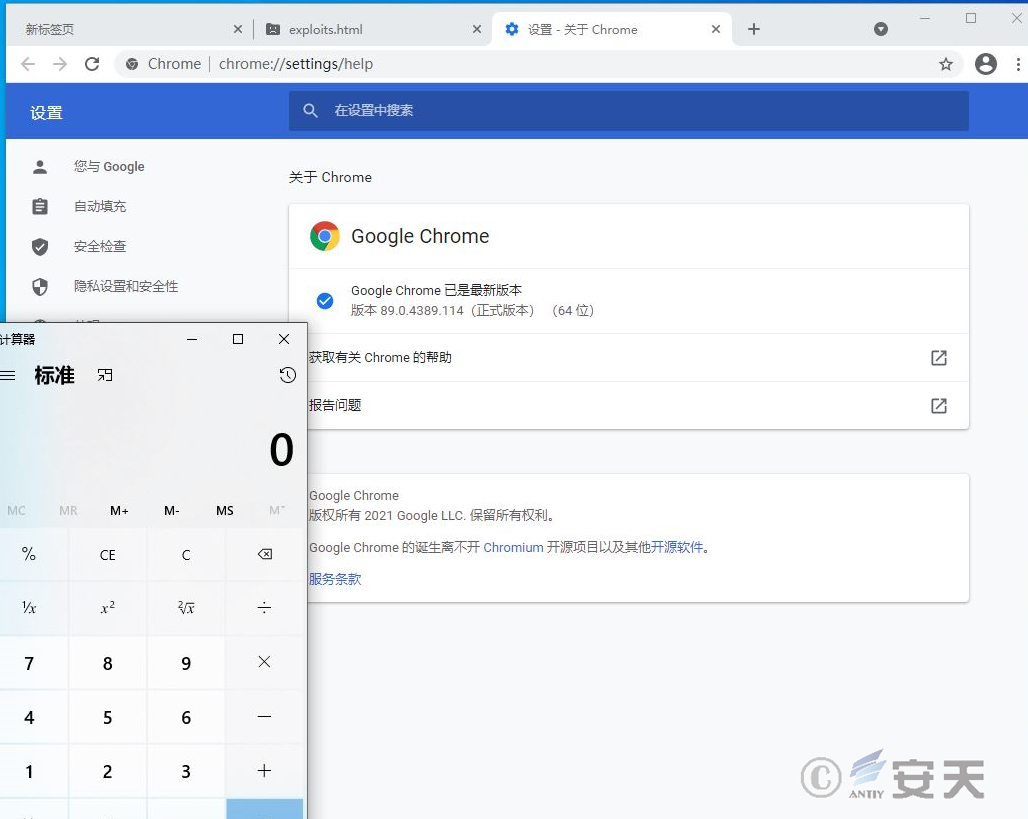This screenshot has width=1028, height=819.
Task: Click the calculator display showing 0
Action: pos(281,450)
